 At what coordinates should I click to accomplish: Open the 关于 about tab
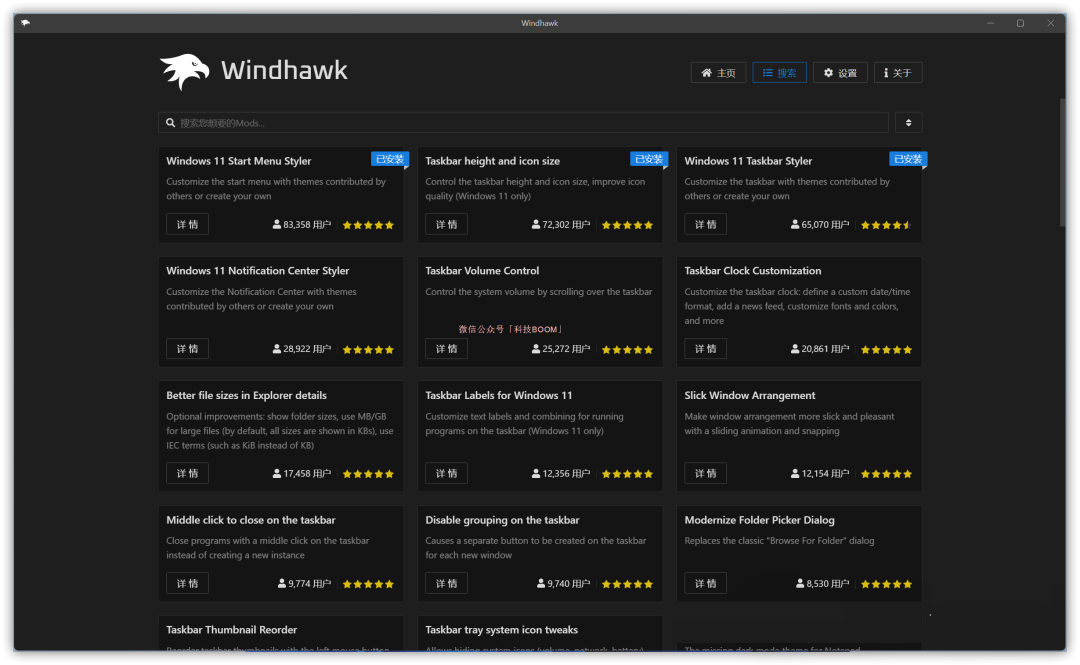pos(898,73)
